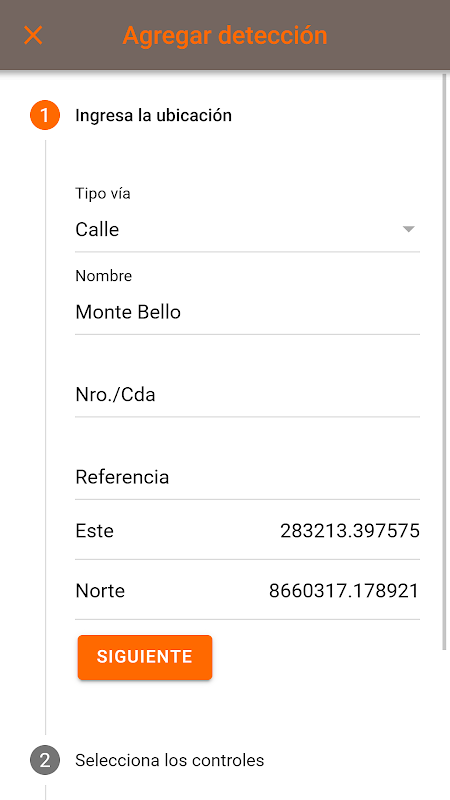Click the Tipo vía field label
450x800 pixels.
pos(103,194)
